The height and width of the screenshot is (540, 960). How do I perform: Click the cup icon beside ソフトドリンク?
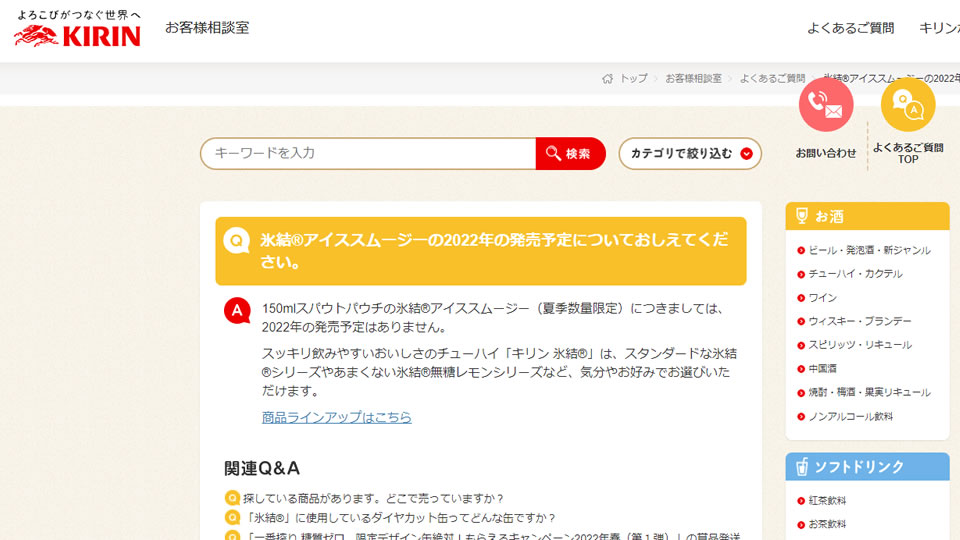pyautogui.click(x=801, y=467)
